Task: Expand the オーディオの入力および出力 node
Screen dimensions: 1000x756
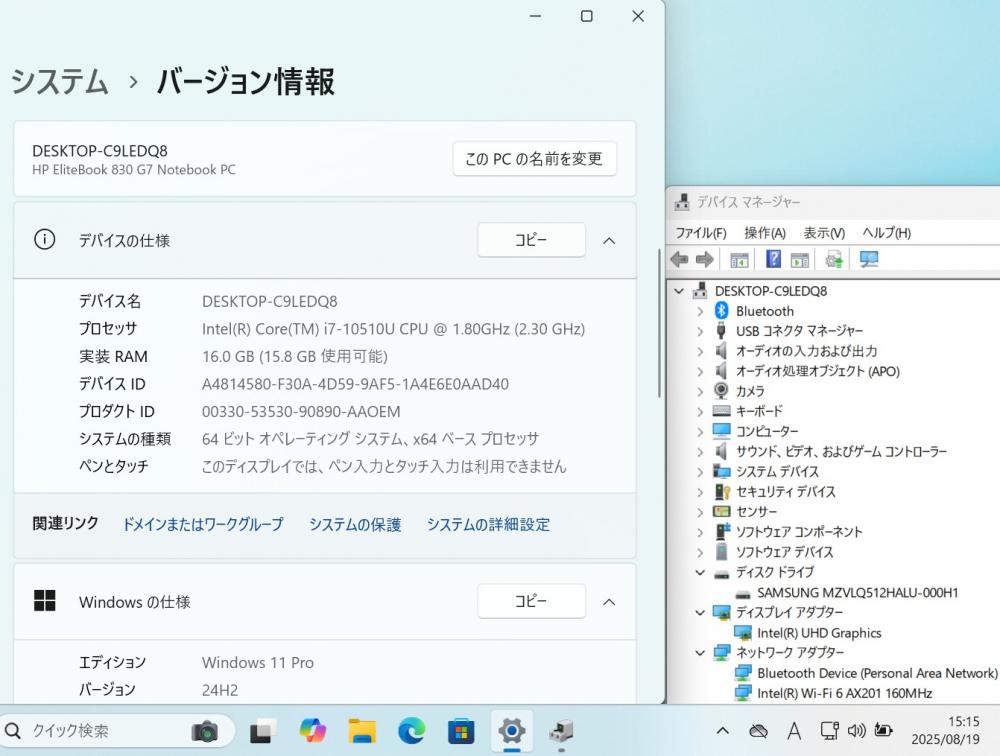Action: point(700,351)
